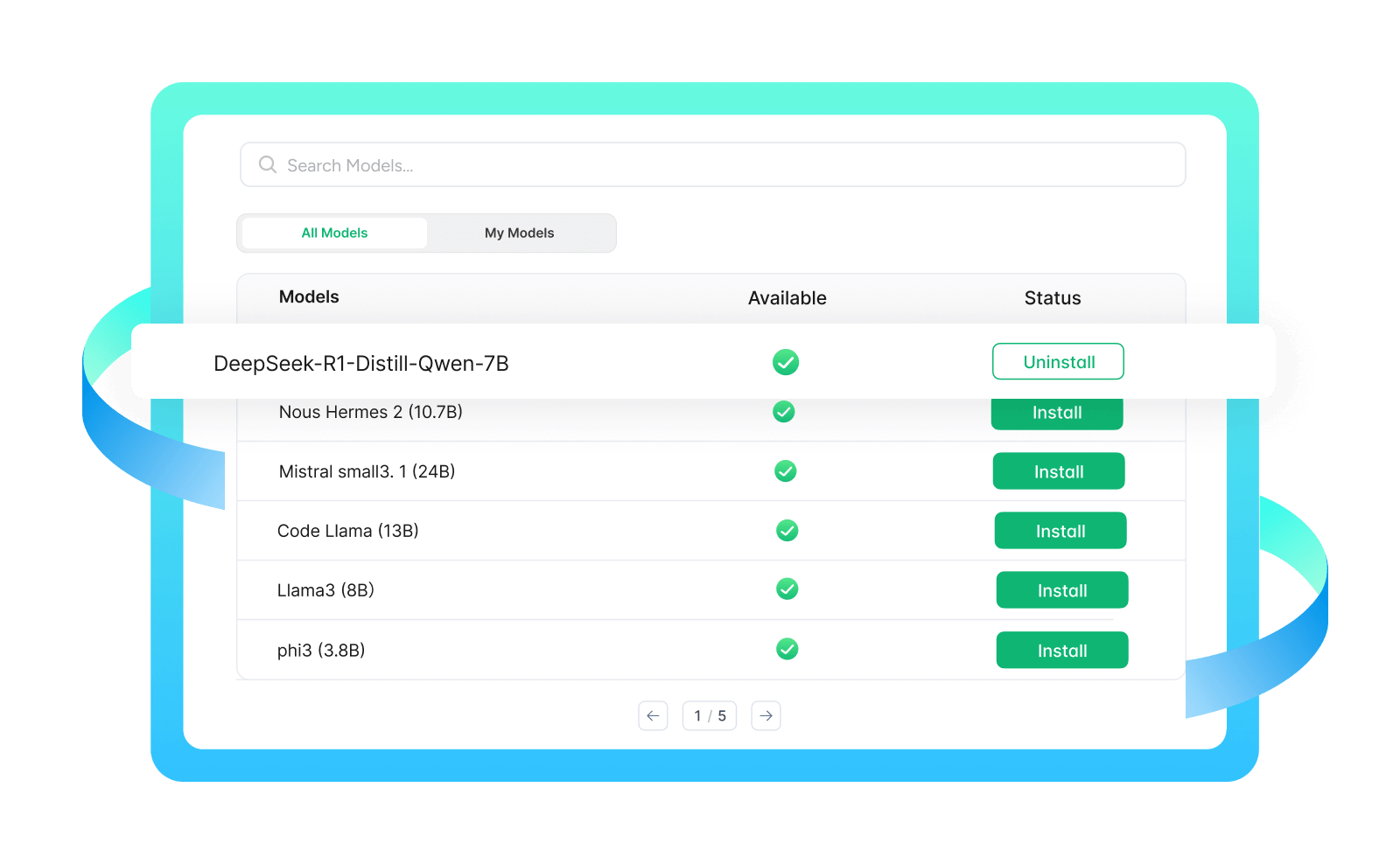The height and width of the screenshot is (864, 1400).
Task: Click the Nous Hermes 2 available checkmark
Action: point(784,412)
